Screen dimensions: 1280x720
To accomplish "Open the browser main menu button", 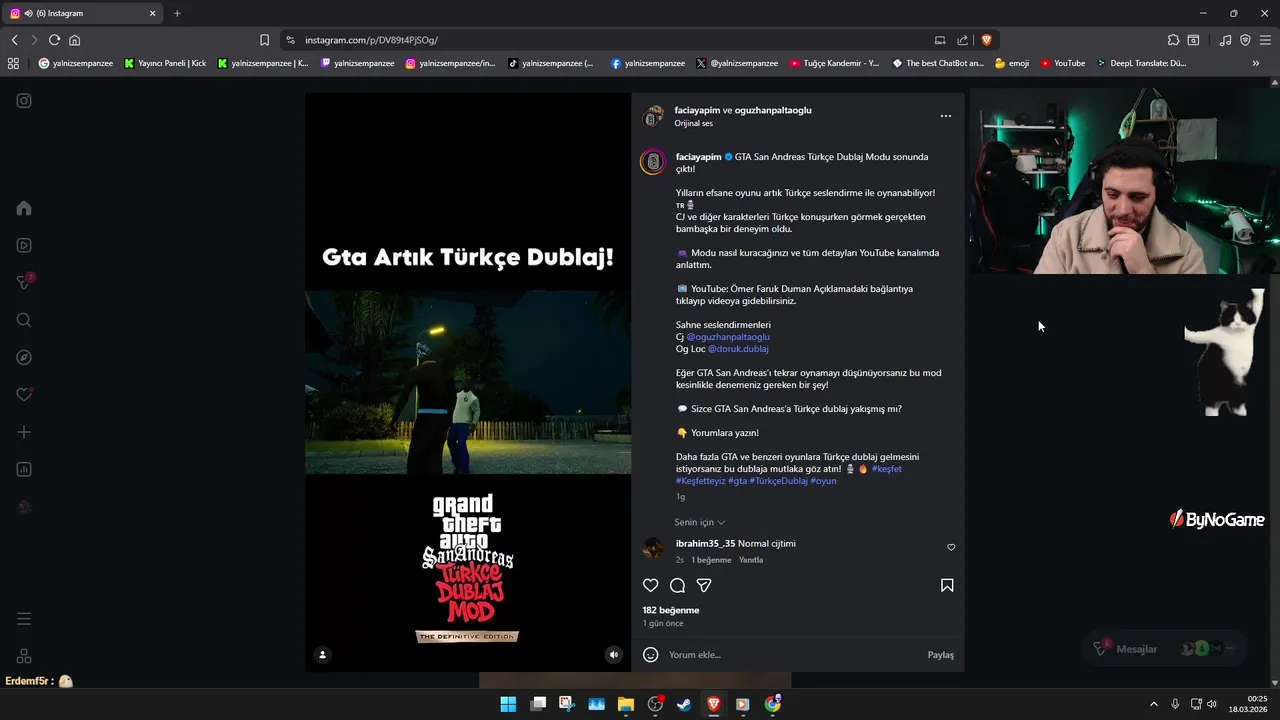I will pyautogui.click(x=1266, y=40).
